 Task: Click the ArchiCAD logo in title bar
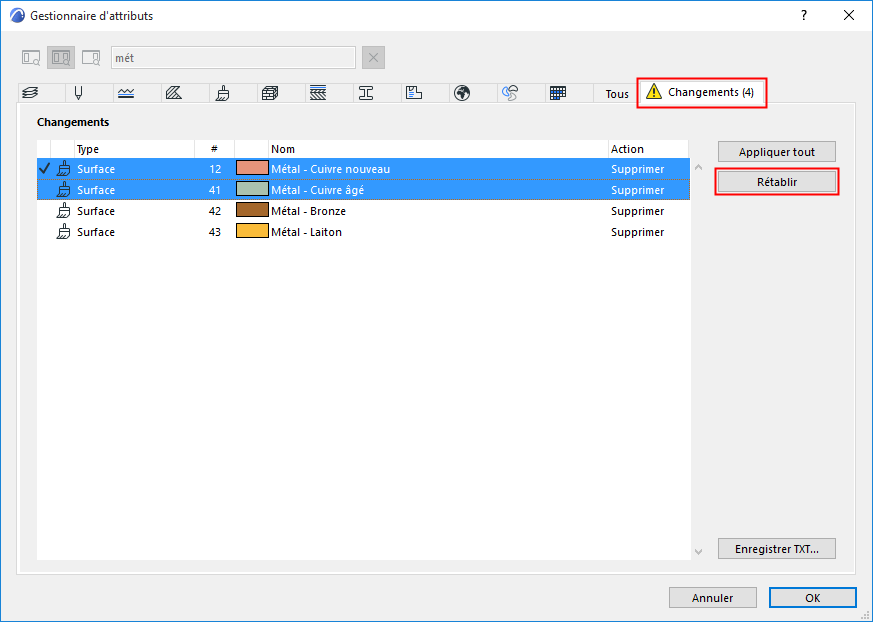(x=17, y=16)
